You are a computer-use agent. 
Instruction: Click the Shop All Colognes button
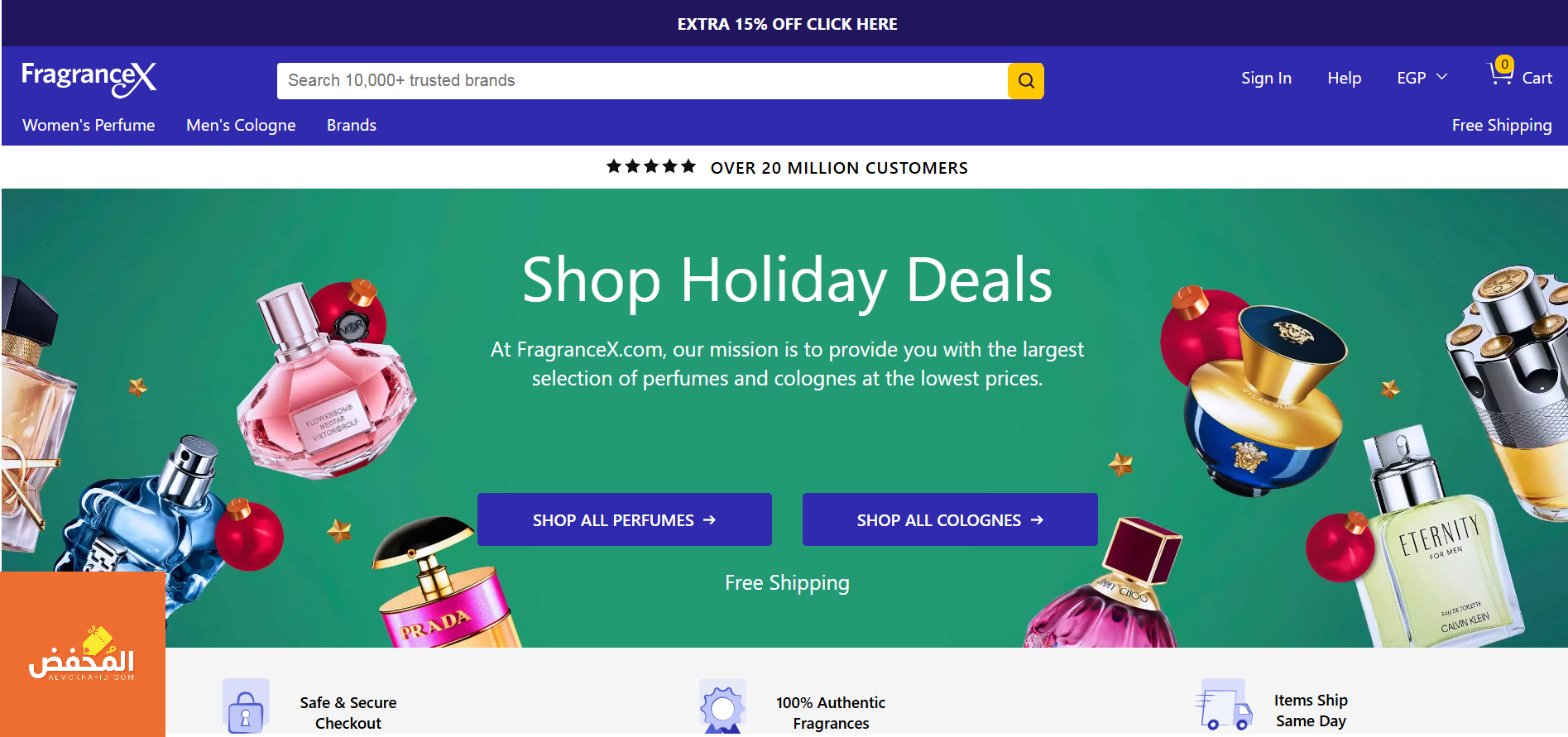coord(950,519)
